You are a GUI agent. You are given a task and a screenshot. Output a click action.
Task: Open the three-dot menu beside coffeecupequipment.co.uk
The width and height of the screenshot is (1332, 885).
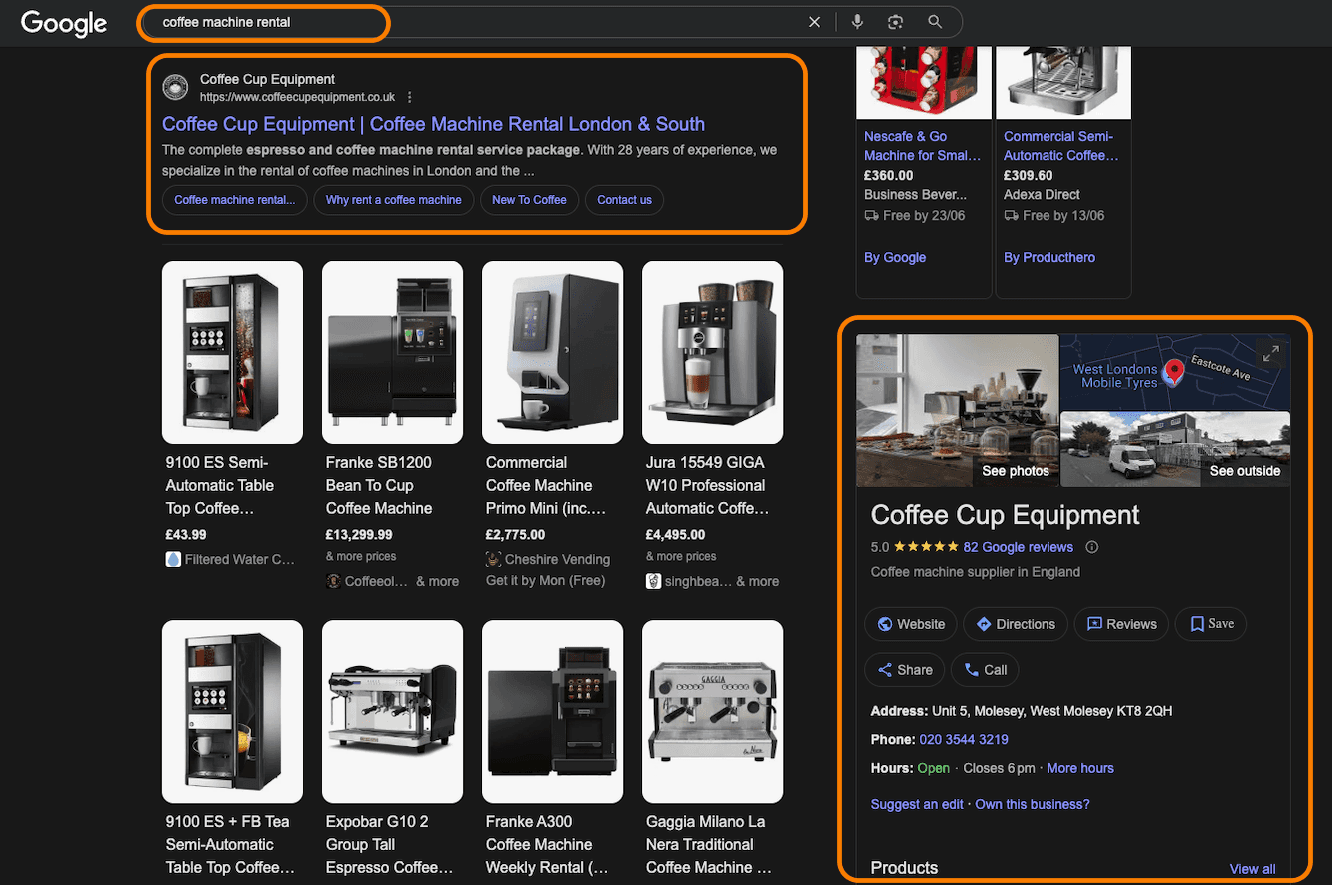pyautogui.click(x=410, y=97)
